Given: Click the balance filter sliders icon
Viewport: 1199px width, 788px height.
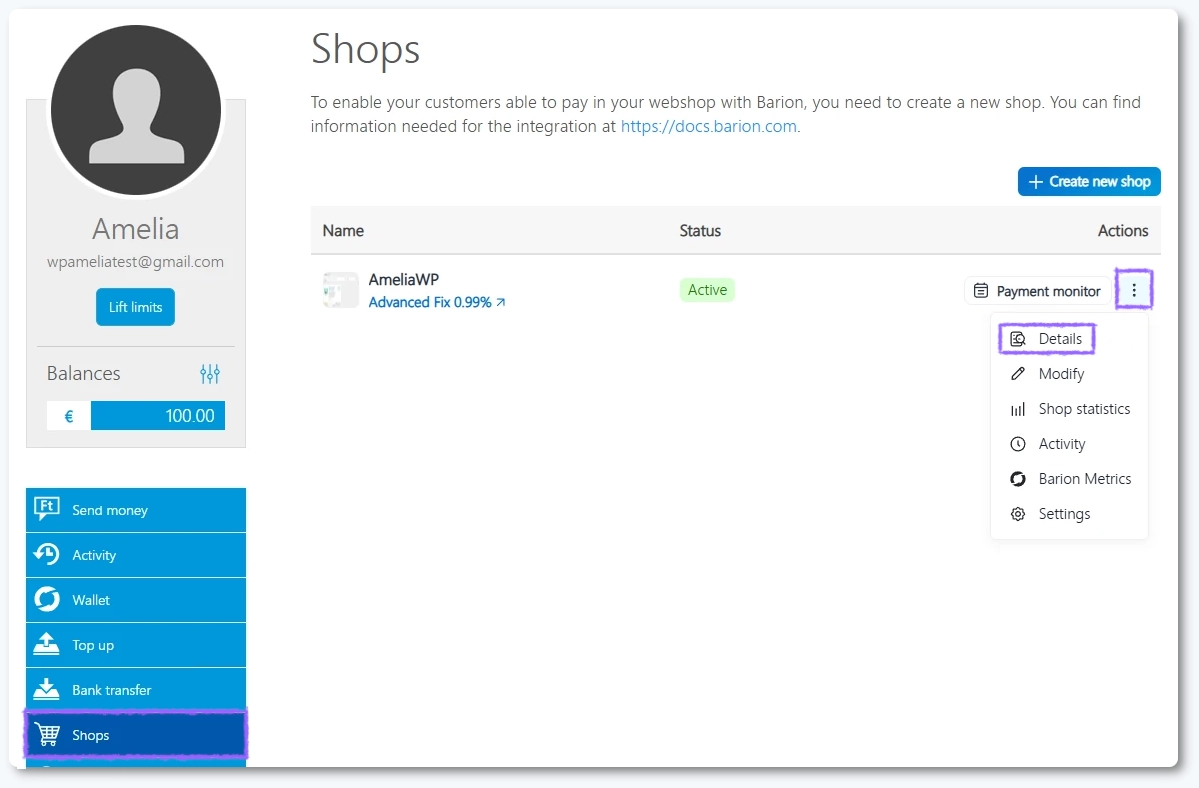Looking at the screenshot, I should (210, 373).
